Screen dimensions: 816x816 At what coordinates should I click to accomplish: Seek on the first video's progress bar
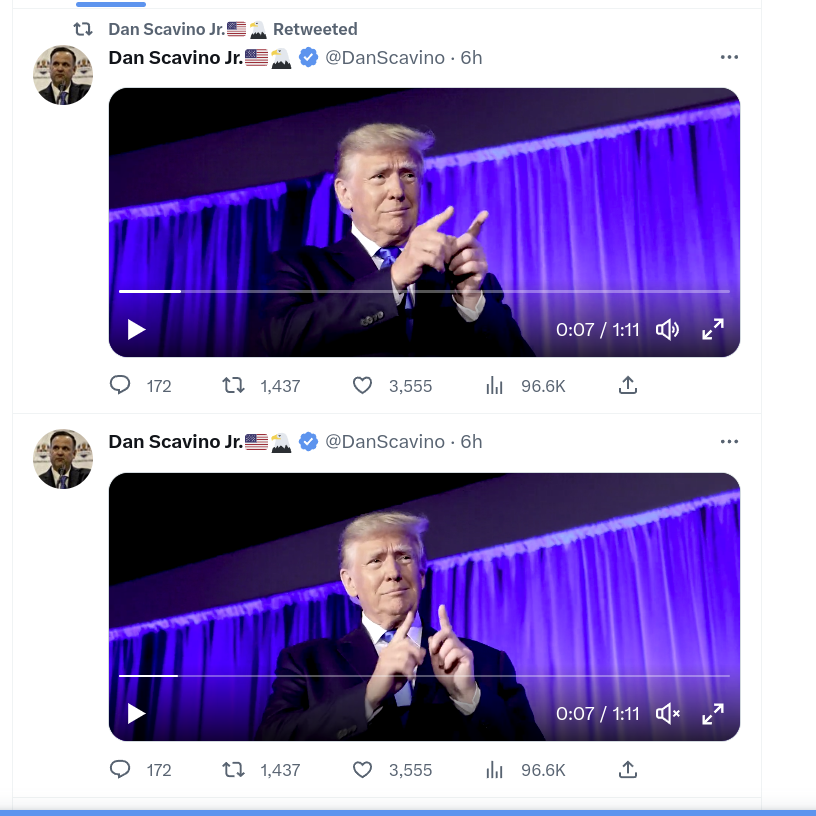point(424,291)
